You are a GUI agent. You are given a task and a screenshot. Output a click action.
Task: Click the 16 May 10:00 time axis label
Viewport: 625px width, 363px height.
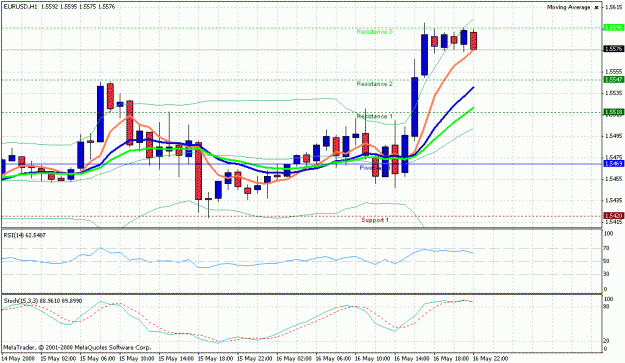click(x=372, y=359)
